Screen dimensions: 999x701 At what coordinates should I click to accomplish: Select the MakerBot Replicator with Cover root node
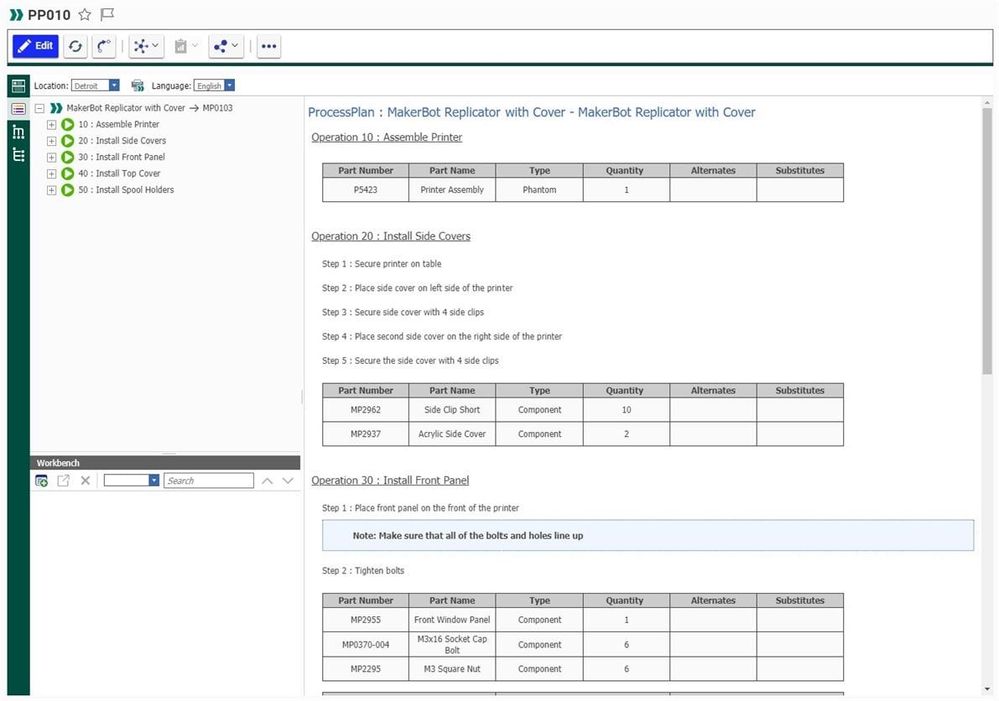pyautogui.click(x=149, y=108)
